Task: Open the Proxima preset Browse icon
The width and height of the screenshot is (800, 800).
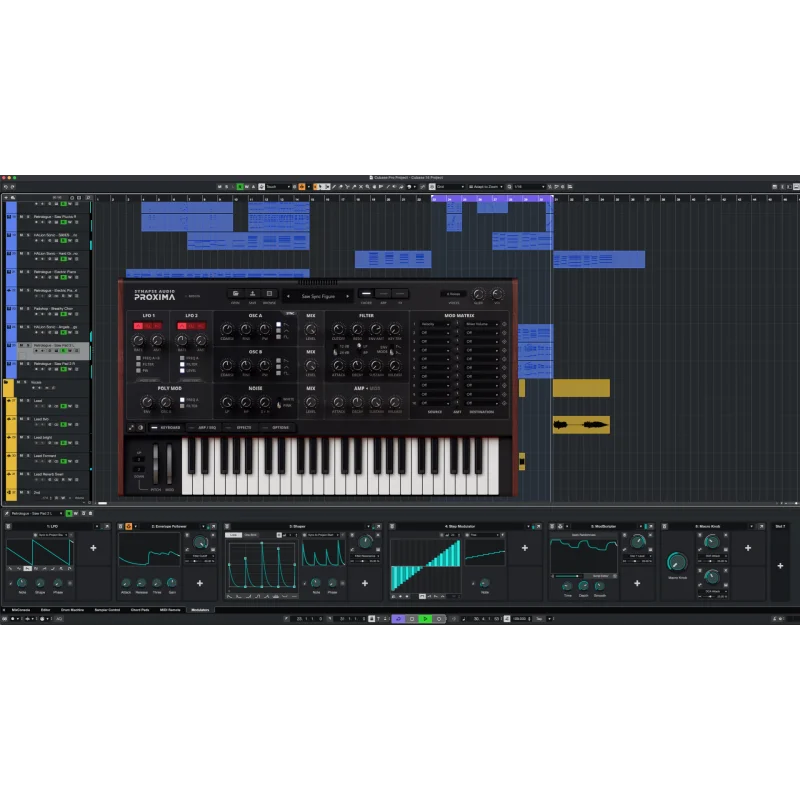Action: point(269,294)
